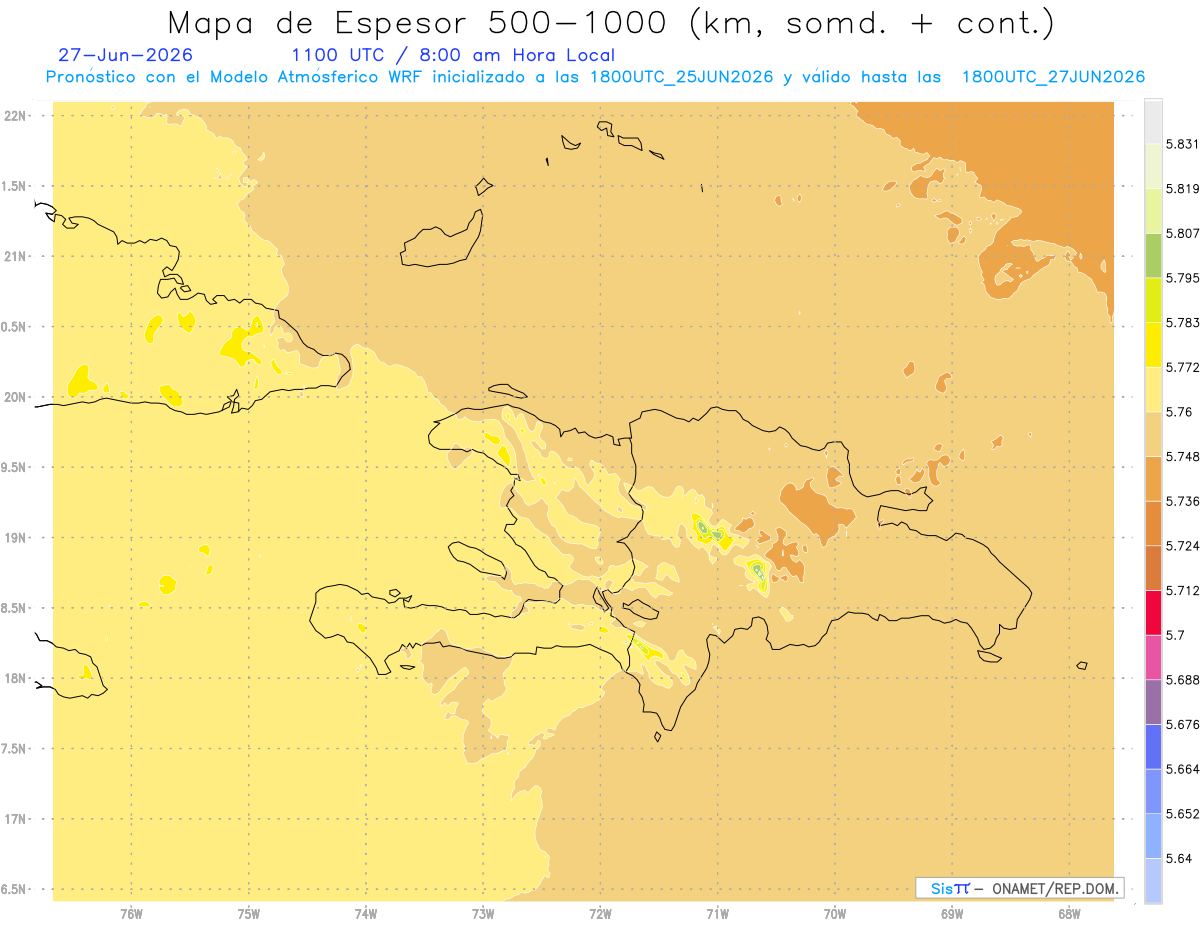Screen dimensions: 1200x927
Task: Click the date label '27-Jun-2026'
Action: tap(126, 55)
